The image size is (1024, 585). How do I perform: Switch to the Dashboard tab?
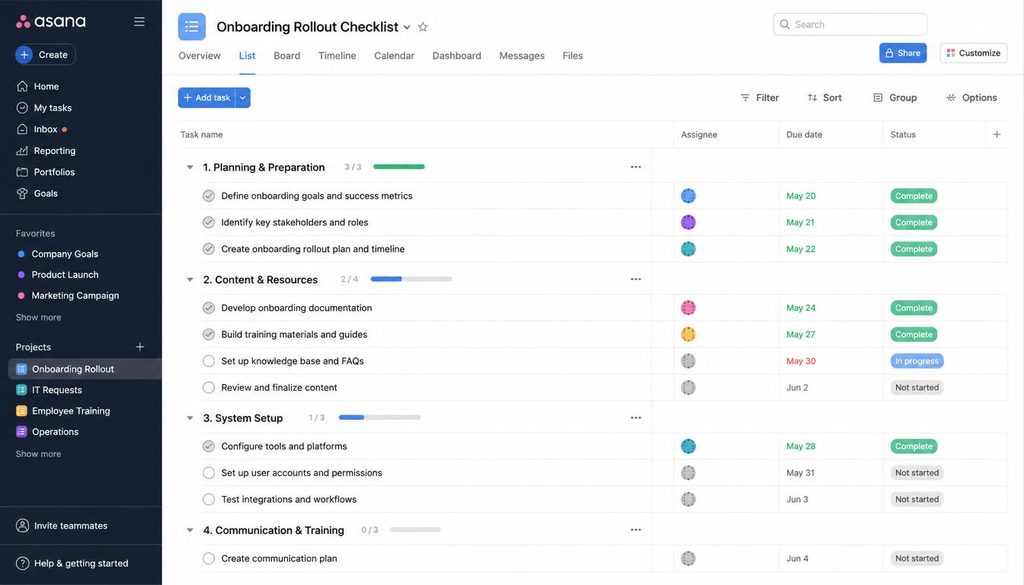[456, 56]
